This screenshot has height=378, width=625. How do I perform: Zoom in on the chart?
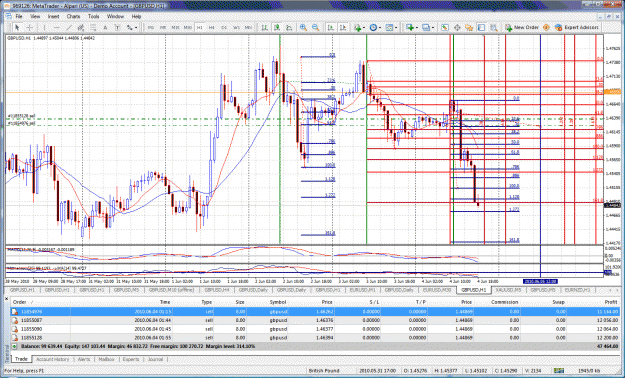[303, 28]
